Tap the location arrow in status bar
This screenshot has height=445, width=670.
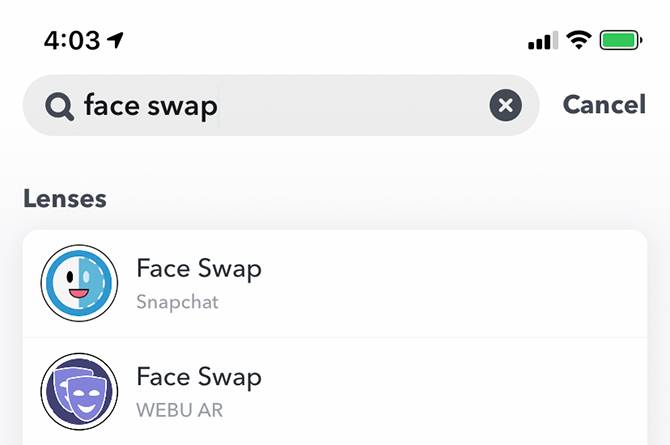[x=116, y=40]
